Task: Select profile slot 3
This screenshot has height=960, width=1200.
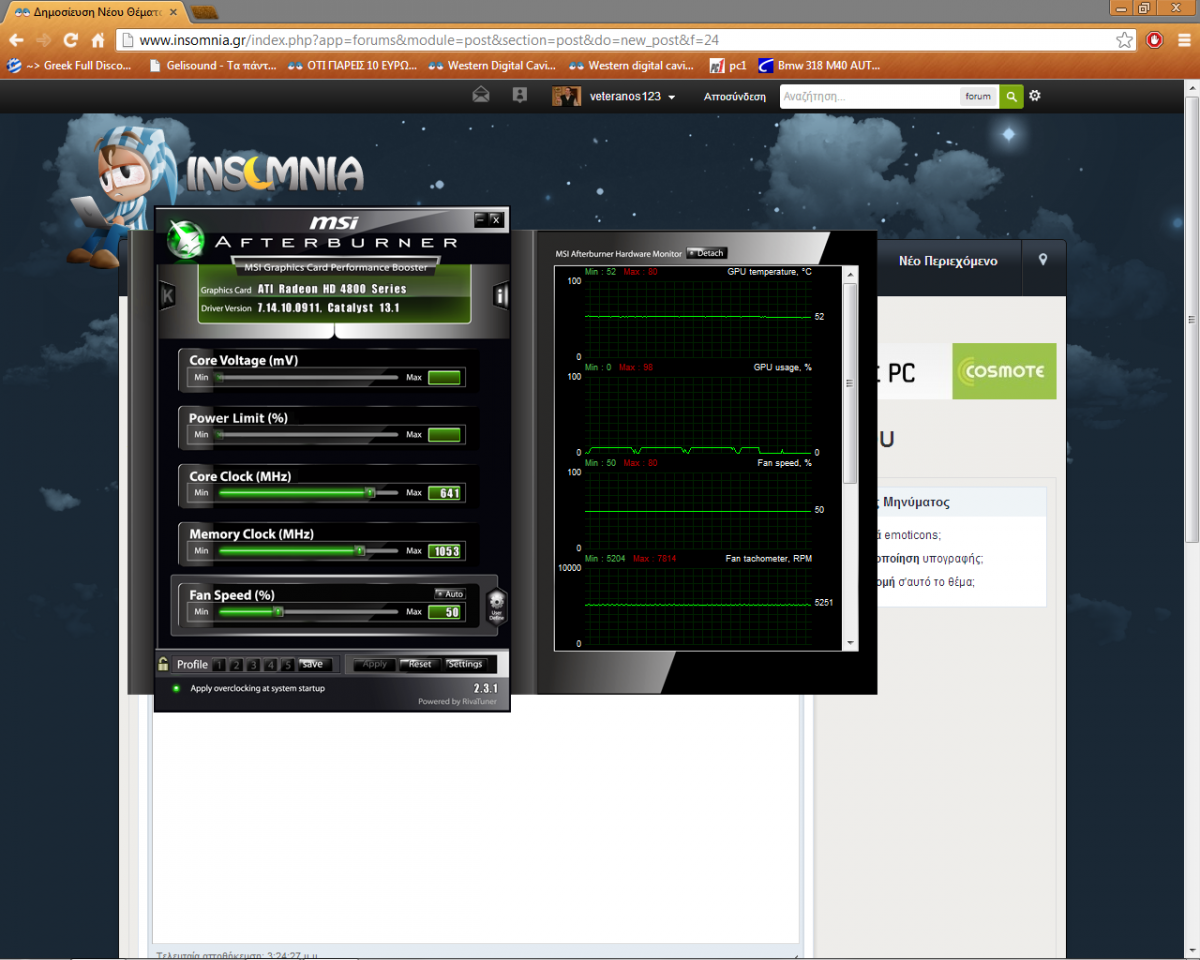Action: pos(254,664)
